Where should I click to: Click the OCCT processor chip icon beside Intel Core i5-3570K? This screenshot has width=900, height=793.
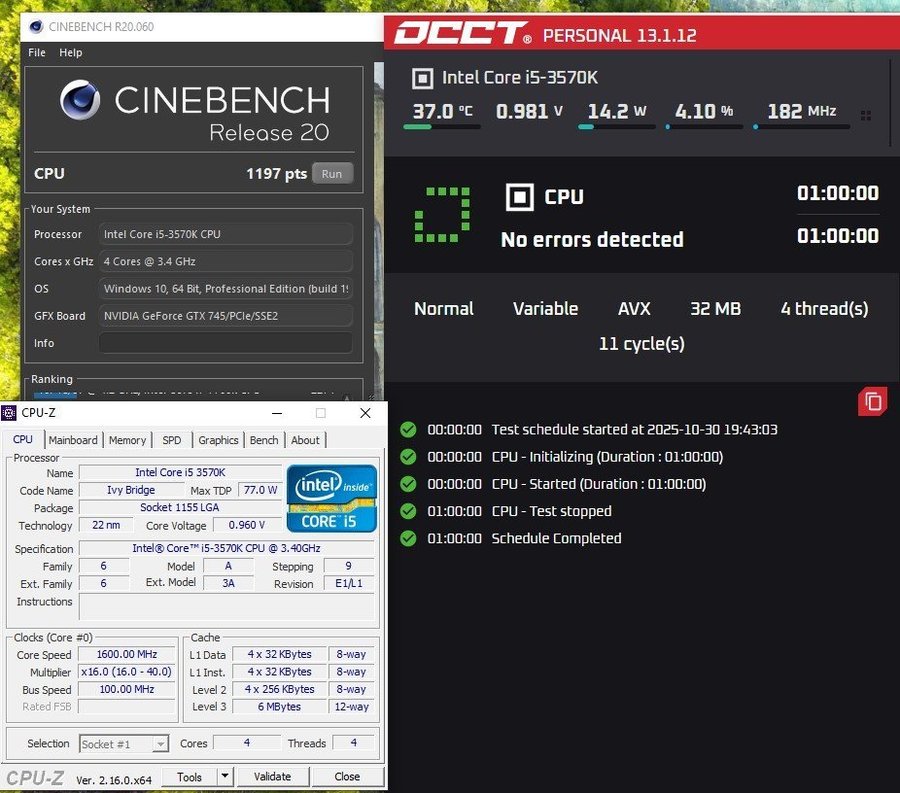point(423,78)
